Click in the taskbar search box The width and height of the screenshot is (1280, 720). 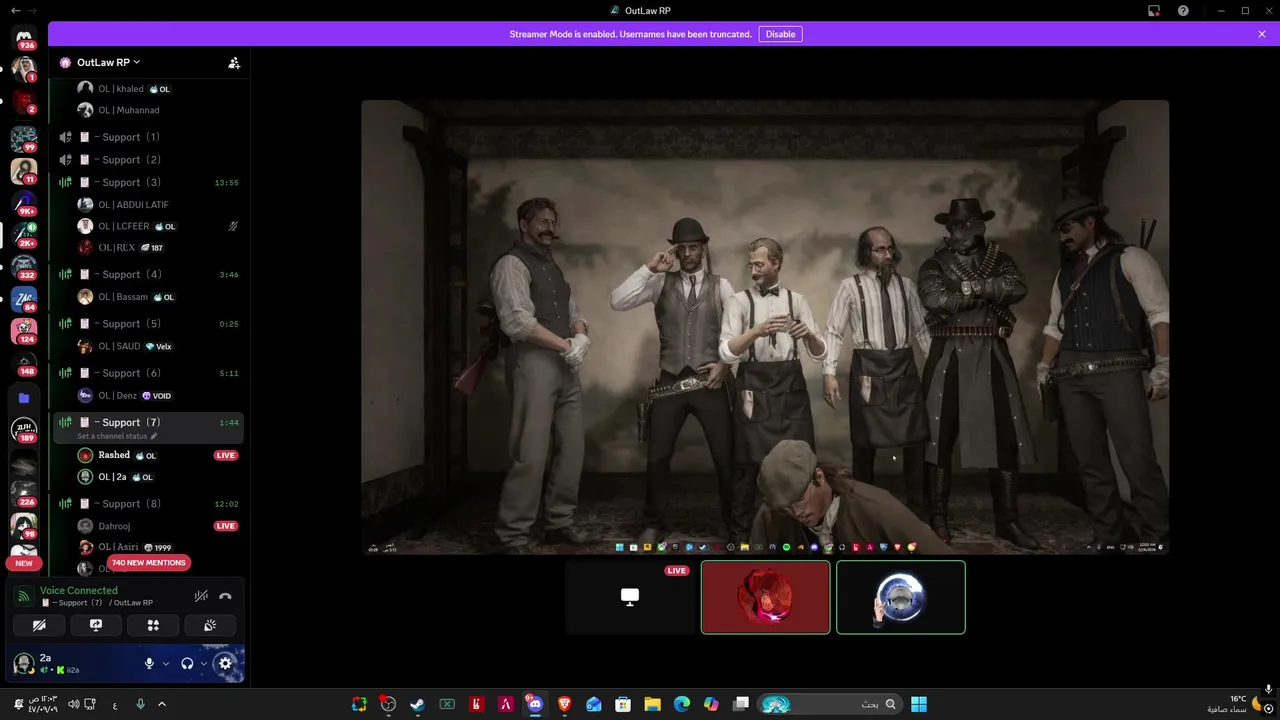(x=829, y=704)
